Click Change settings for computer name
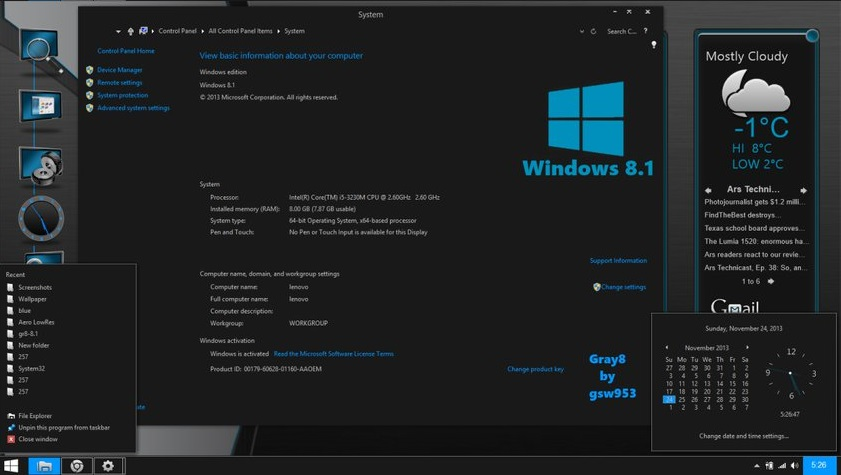841x475 pixels. point(623,287)
